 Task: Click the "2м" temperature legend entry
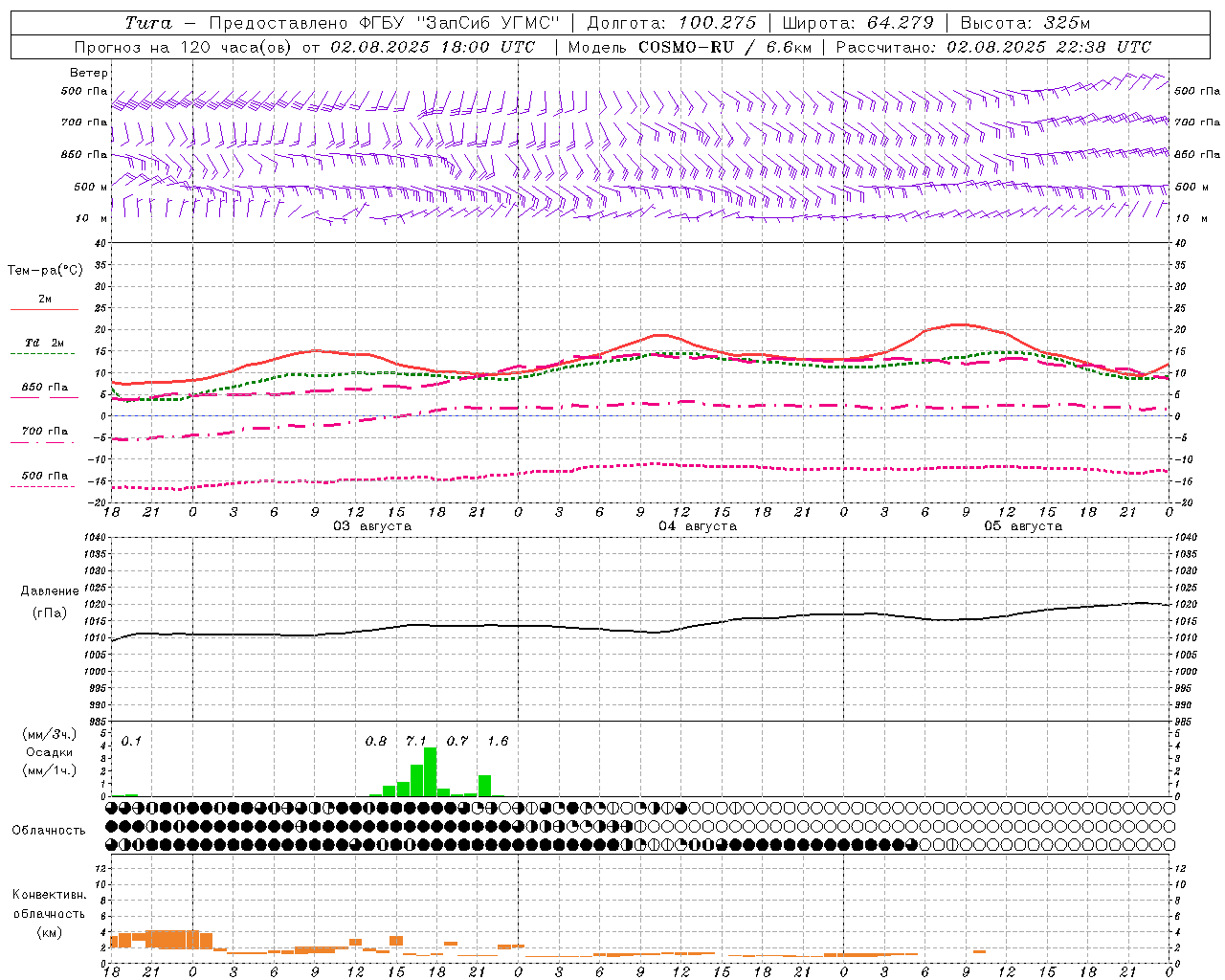coord(45,300)
